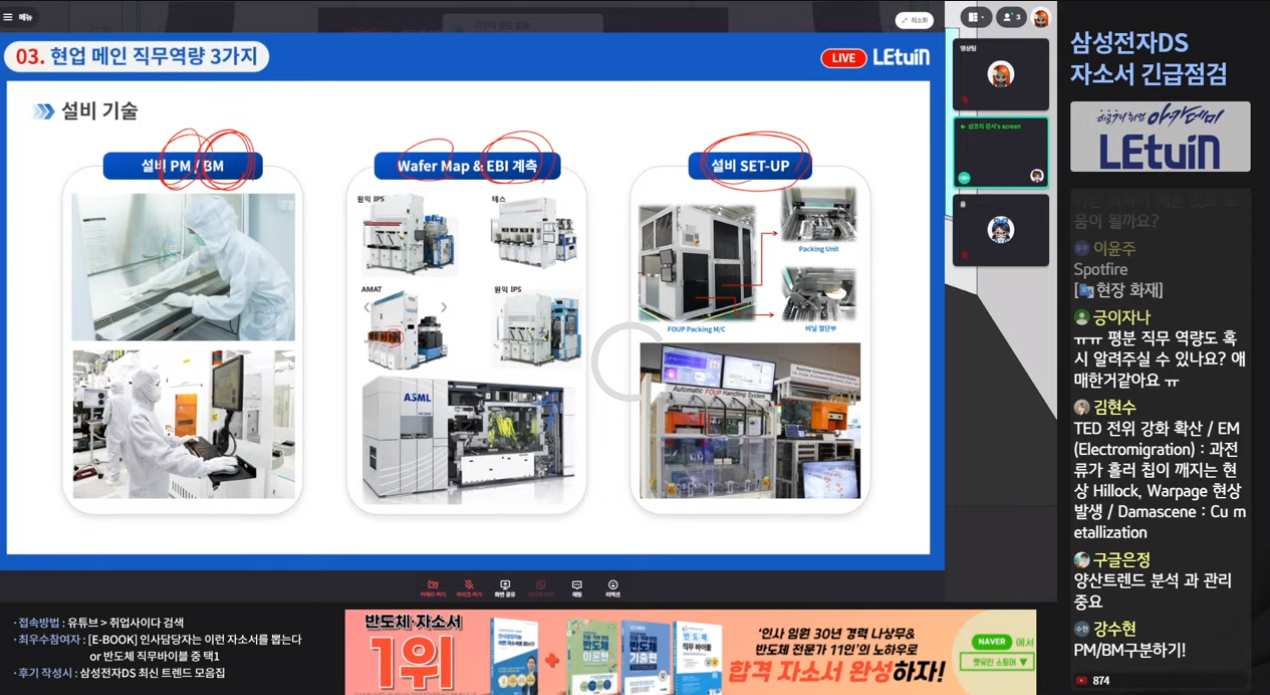Turn on the microphone
The image size is (1270, 695).
[x=468, y=587]
